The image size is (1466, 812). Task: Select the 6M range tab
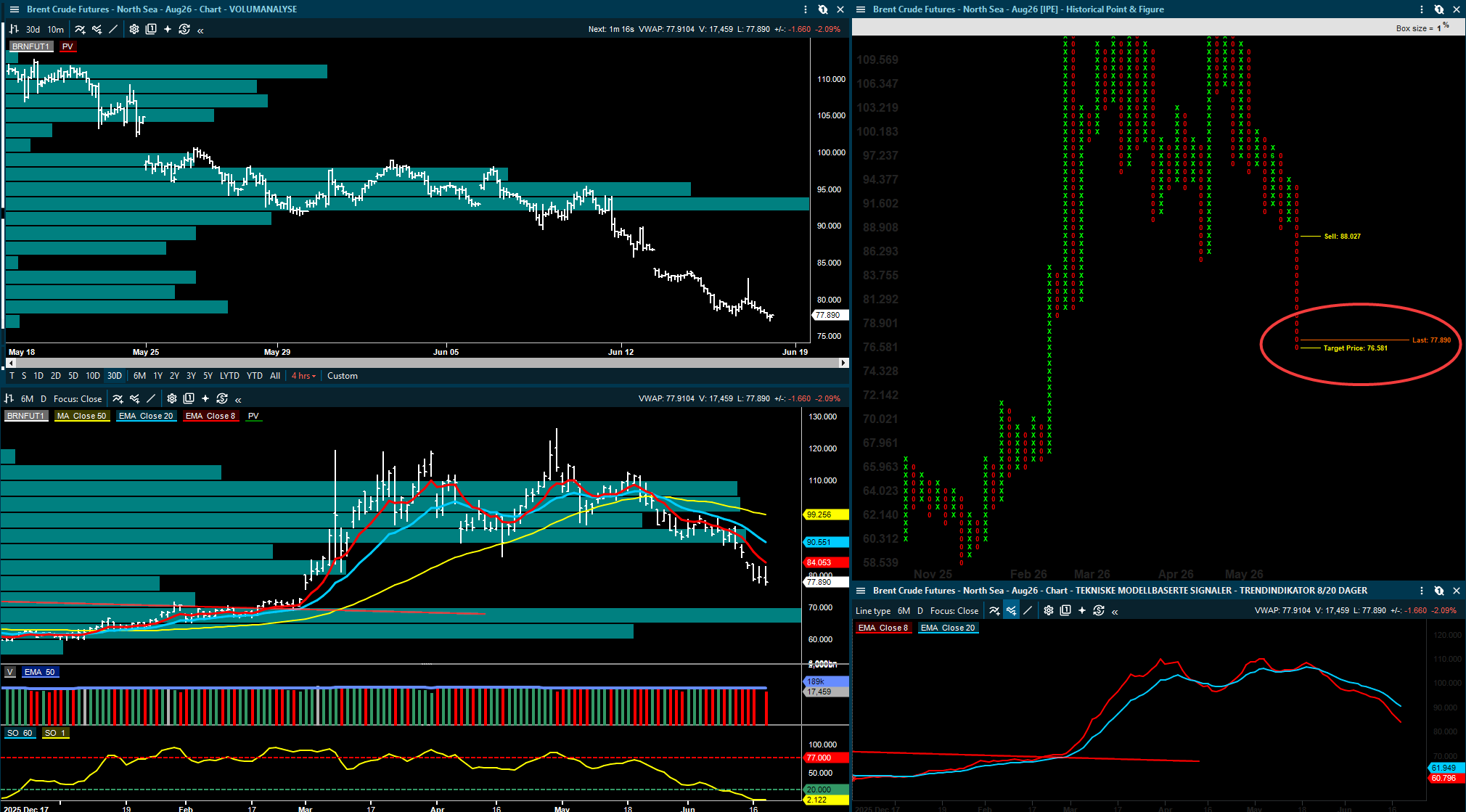pyautogui.click(x=139, y=376)
